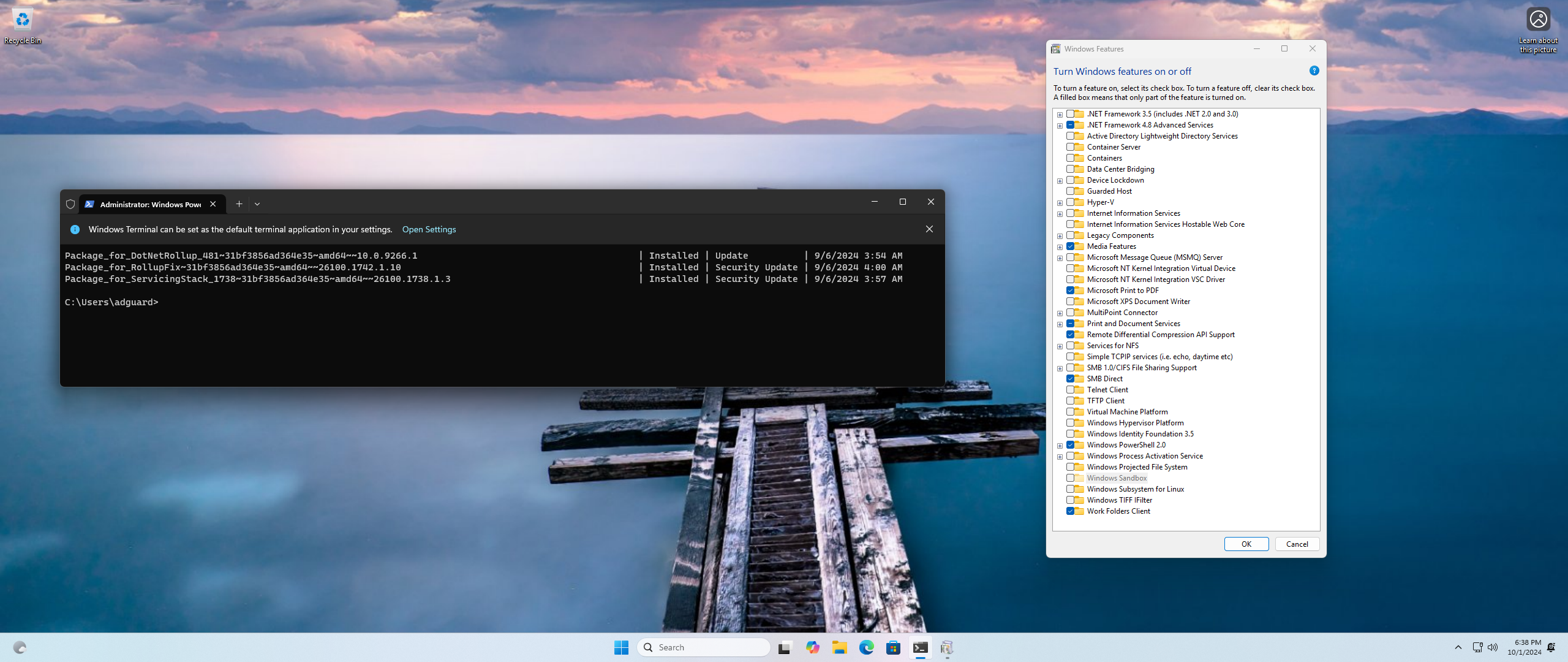Open new tab with terminal plus icon
This screenshot has width=1568, height=662.
239,204
